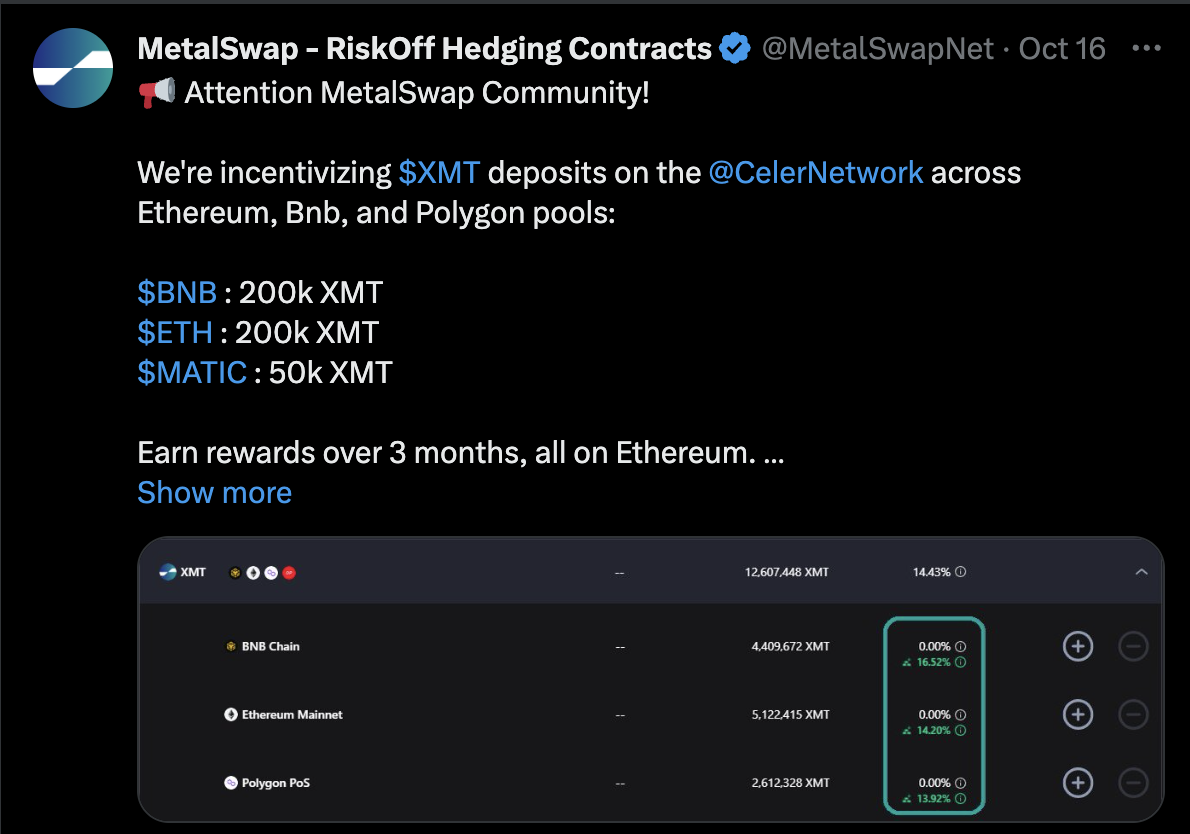Remove liquidity from the Polygon PoS row

point(1133,782)
